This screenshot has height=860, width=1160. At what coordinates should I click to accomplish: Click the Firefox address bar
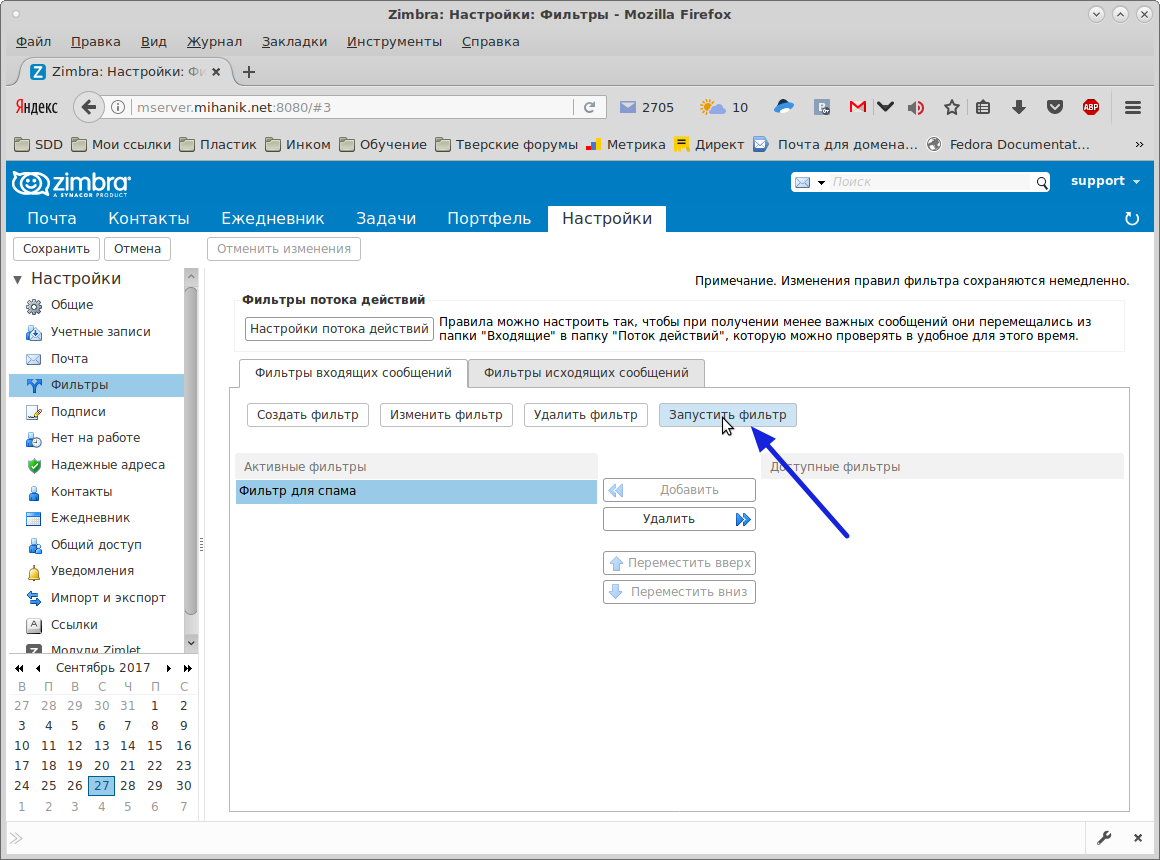pyautogui.click(x=353, y=107)
